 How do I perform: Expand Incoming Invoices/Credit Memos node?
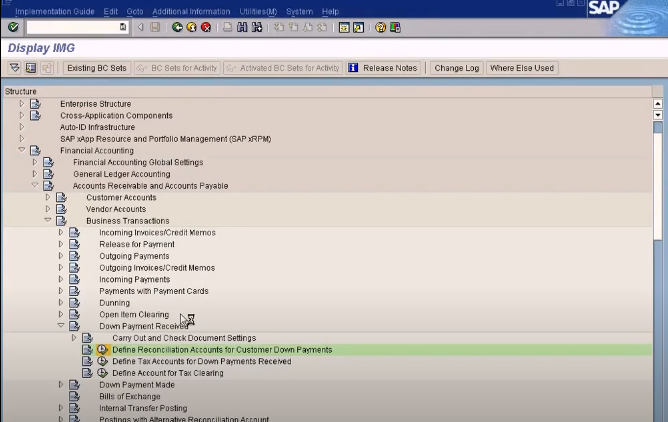(61, 232)
